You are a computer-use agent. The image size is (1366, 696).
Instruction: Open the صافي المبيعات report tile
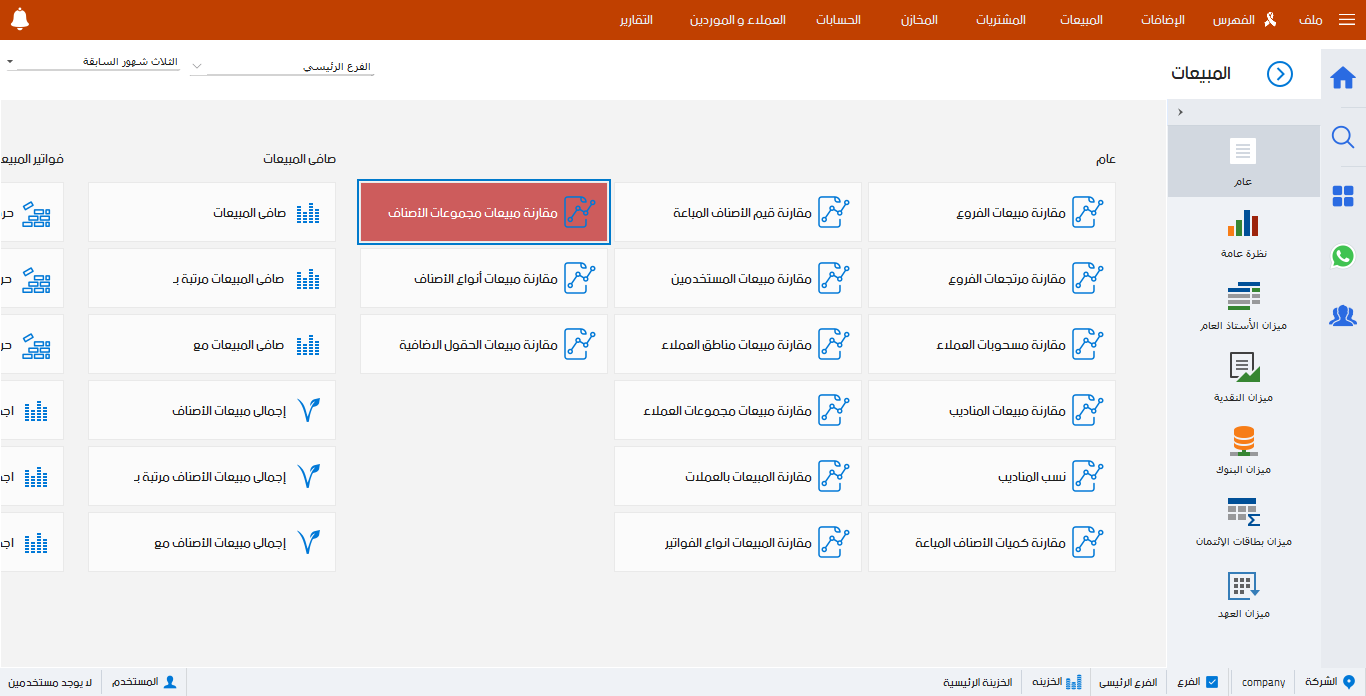click(x=211, y=212)
